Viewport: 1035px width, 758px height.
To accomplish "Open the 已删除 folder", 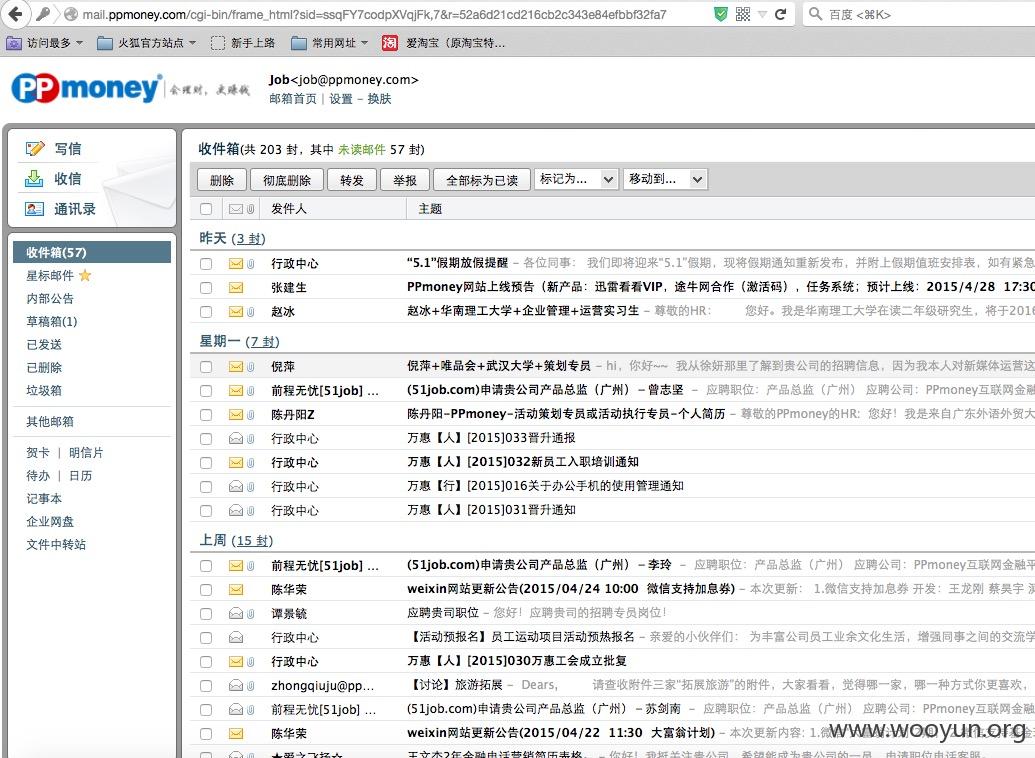I will click(x=44, y=368).
